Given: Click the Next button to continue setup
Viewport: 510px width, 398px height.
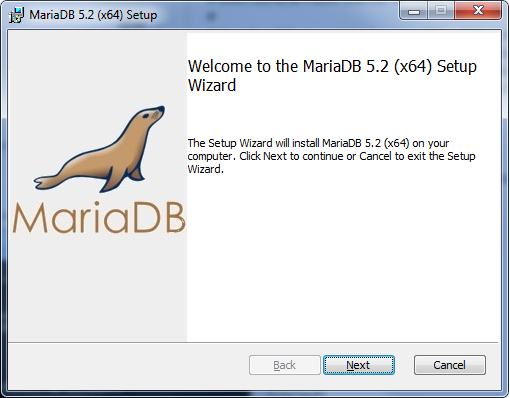Looking at the screenshot, I should (359, 365).
